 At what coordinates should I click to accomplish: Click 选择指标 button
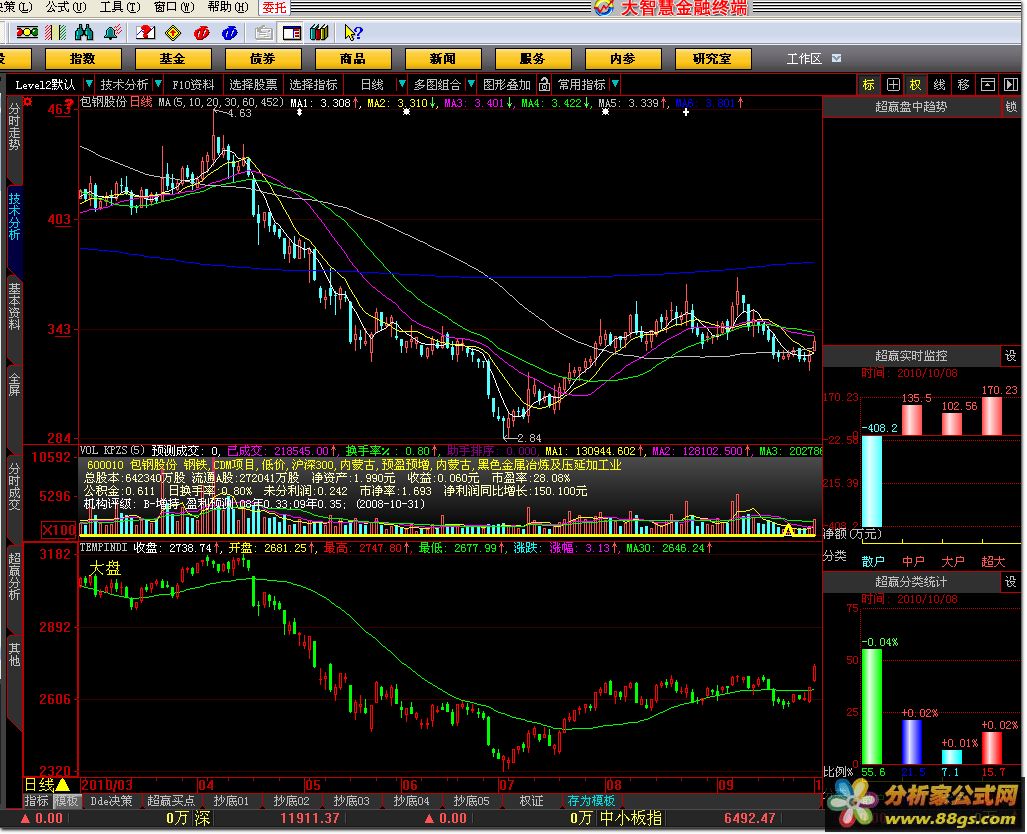click(x=313, y=85)
